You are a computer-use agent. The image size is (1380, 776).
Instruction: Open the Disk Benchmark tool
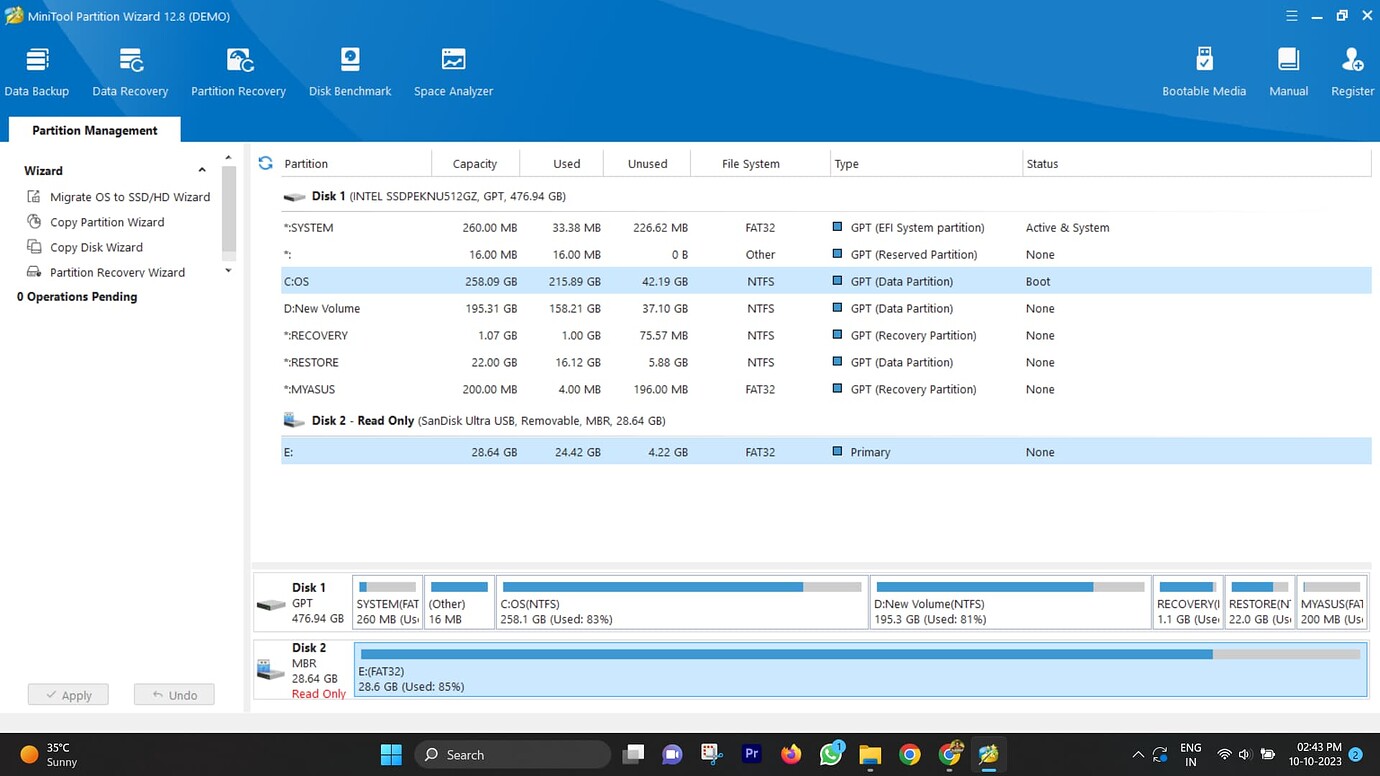pyautogui.click(x=350, y=72)
